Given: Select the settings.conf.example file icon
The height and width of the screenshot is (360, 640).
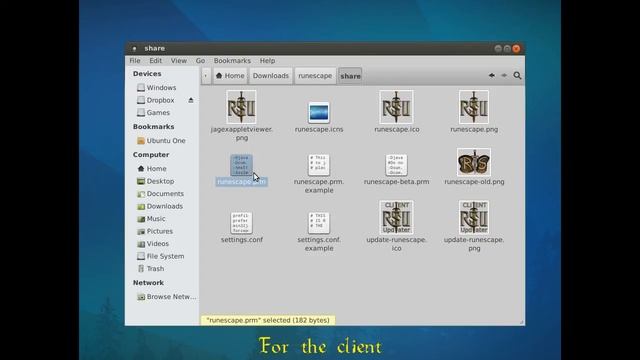Looking at the screenshot, I should (x=319, y=223).
